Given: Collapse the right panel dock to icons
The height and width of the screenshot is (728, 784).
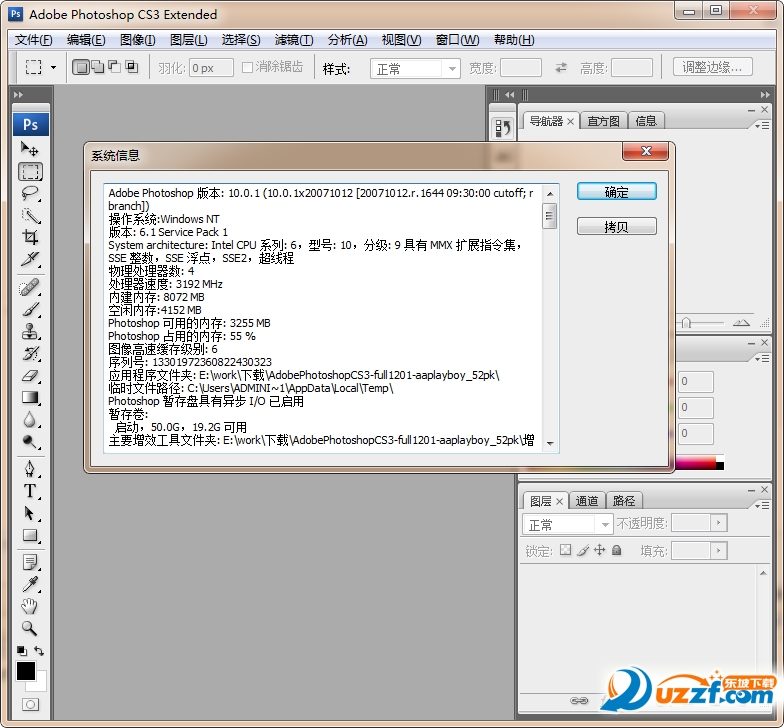Looking at the screenshot, I should click(765, 94).
